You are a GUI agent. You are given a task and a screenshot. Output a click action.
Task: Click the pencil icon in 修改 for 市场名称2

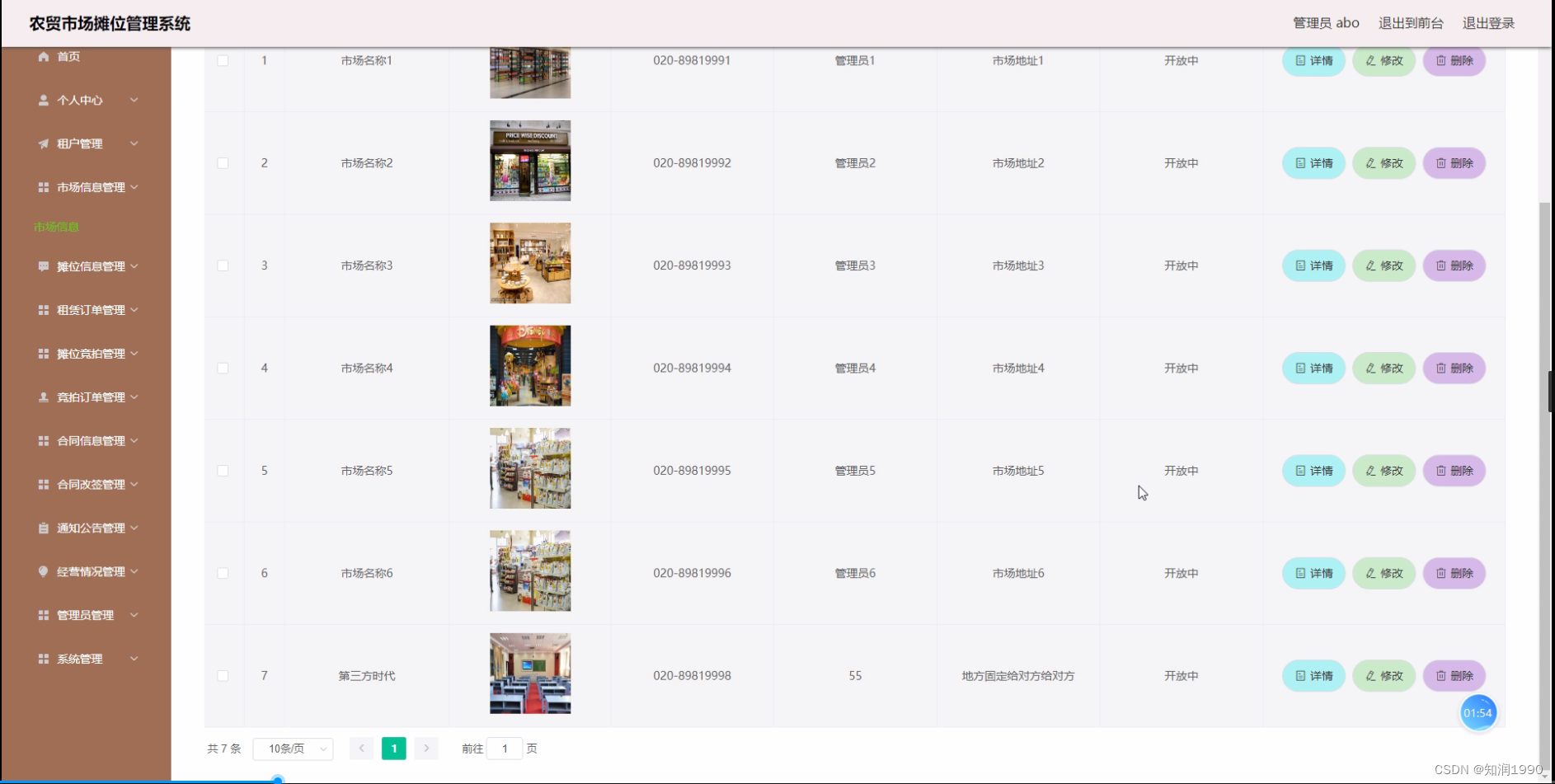1371,162
